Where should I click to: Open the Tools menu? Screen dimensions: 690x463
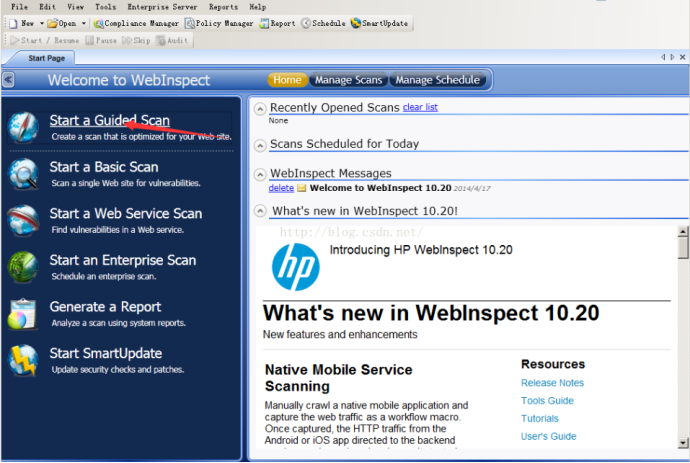tap(106, 7)
